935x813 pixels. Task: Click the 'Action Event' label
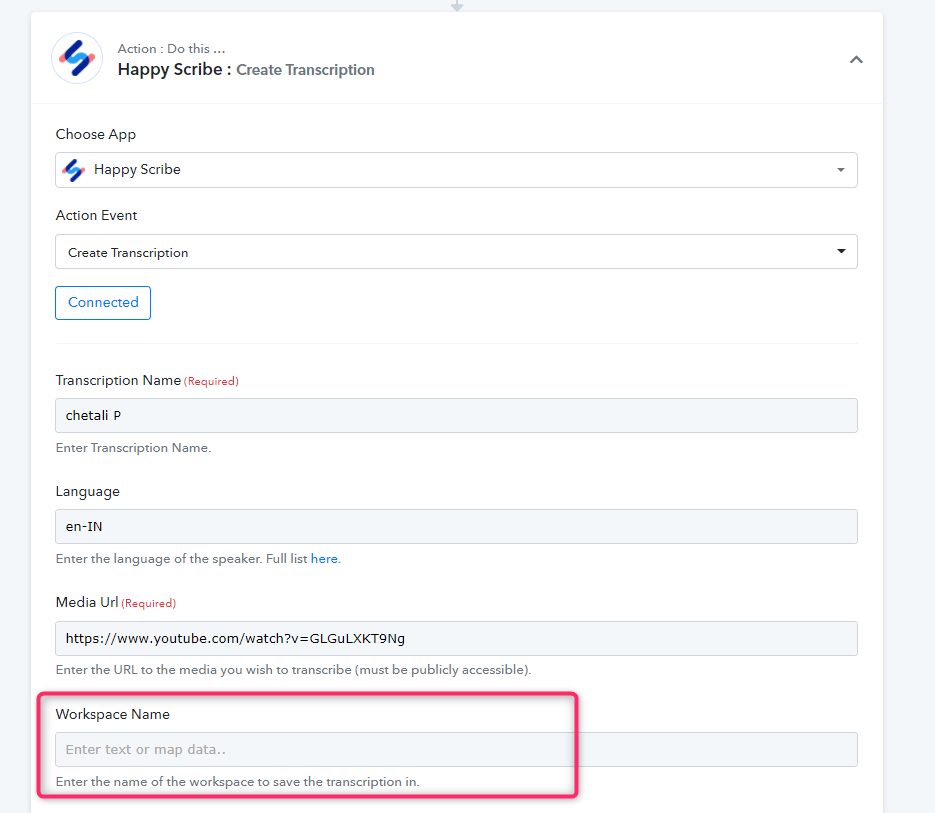96,215
